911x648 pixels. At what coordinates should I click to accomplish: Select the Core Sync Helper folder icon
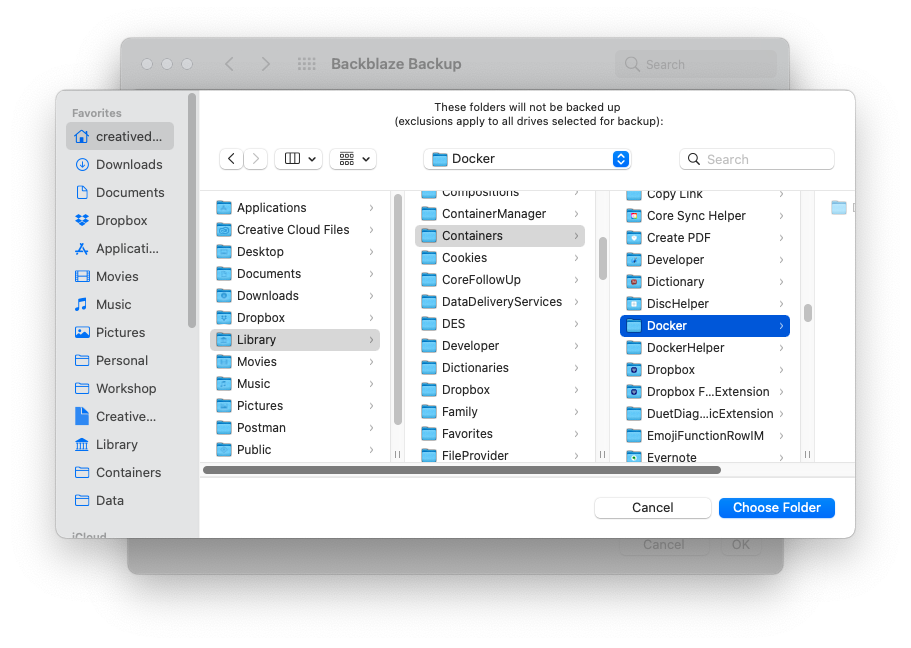[634, 216]
